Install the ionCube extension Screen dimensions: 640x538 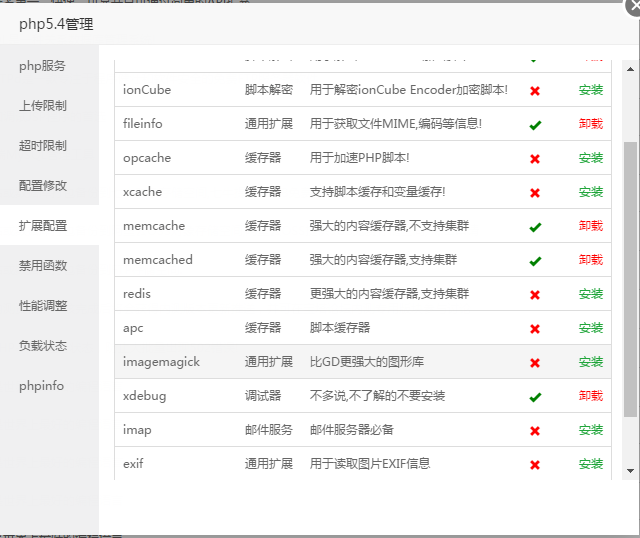click(x=591, y=90)
